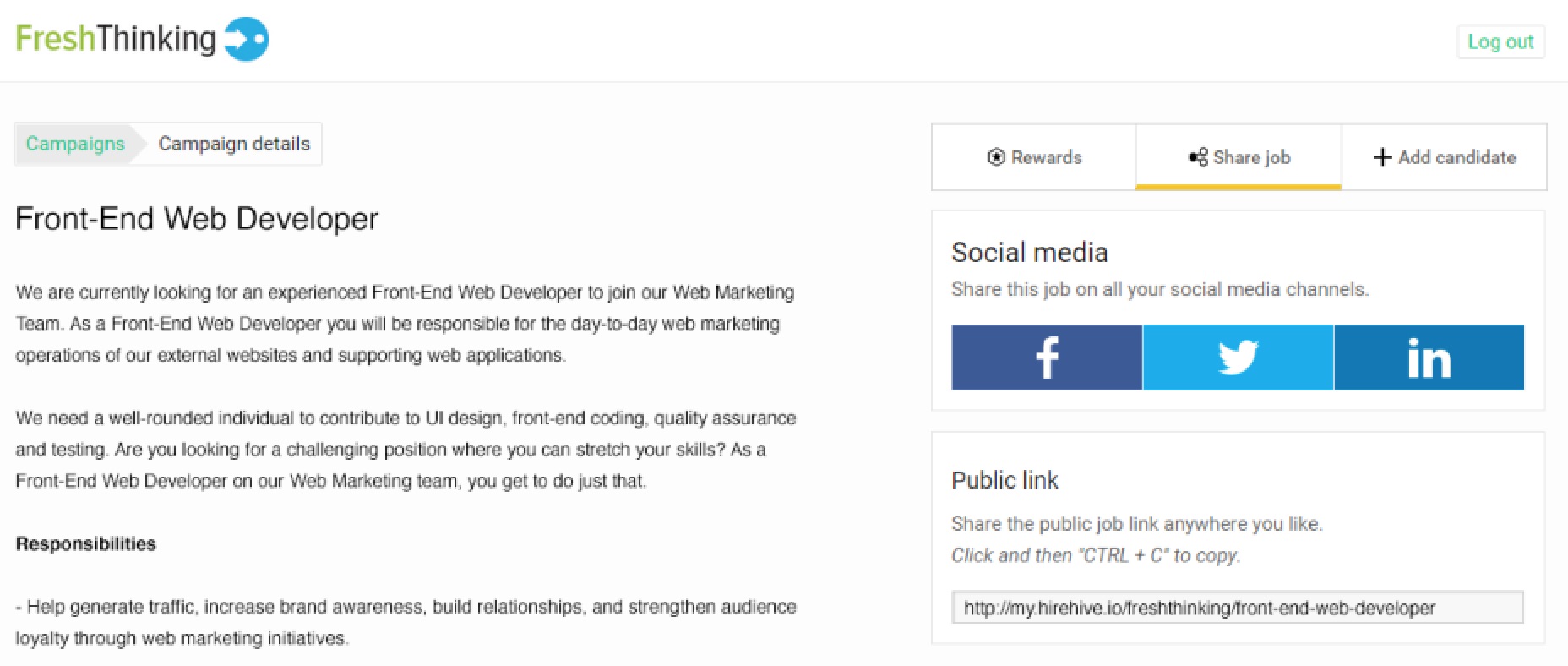Click the public job link URL field
Image resolution: width=1568 pixels, height=666 pixels.
tap(1237, 608)
